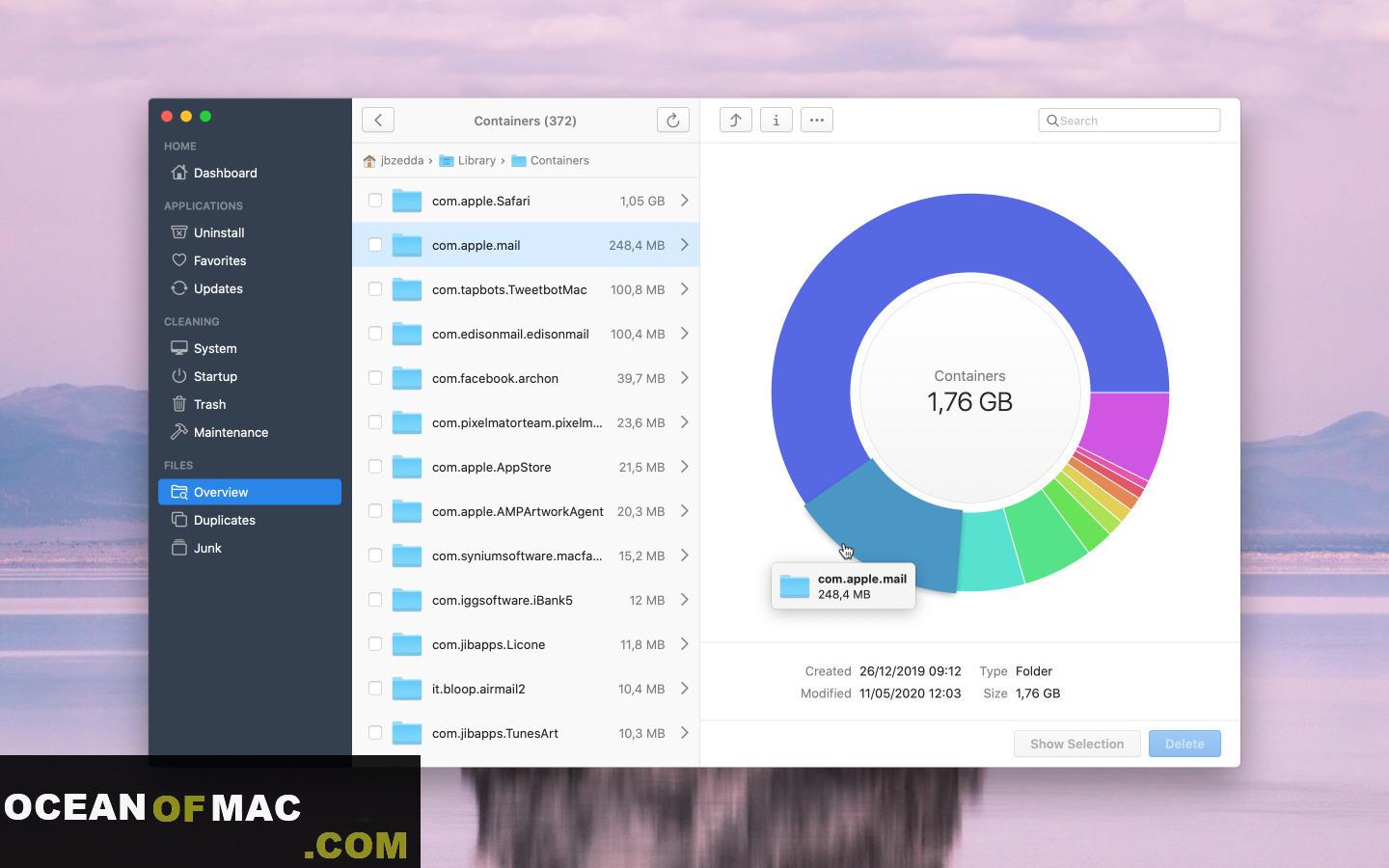Click the com.tapbots.TweetbotMac folder icon

(x=407, y=289)
